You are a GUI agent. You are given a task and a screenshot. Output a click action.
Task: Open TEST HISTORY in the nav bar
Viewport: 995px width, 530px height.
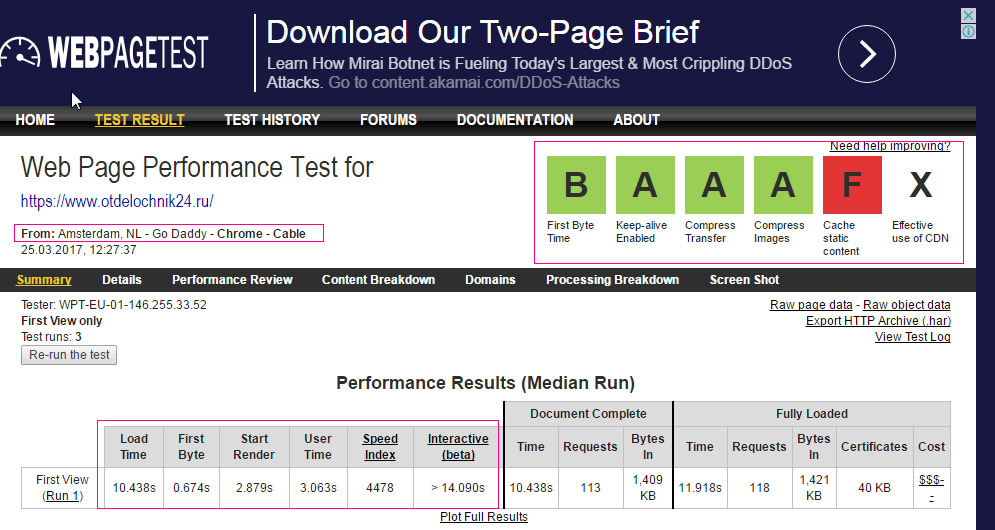[x=272, y=120]
